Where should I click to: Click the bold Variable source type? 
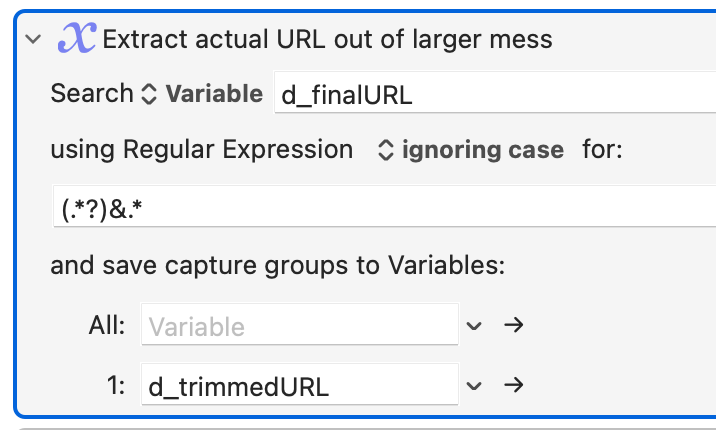[x=214, y=94]
